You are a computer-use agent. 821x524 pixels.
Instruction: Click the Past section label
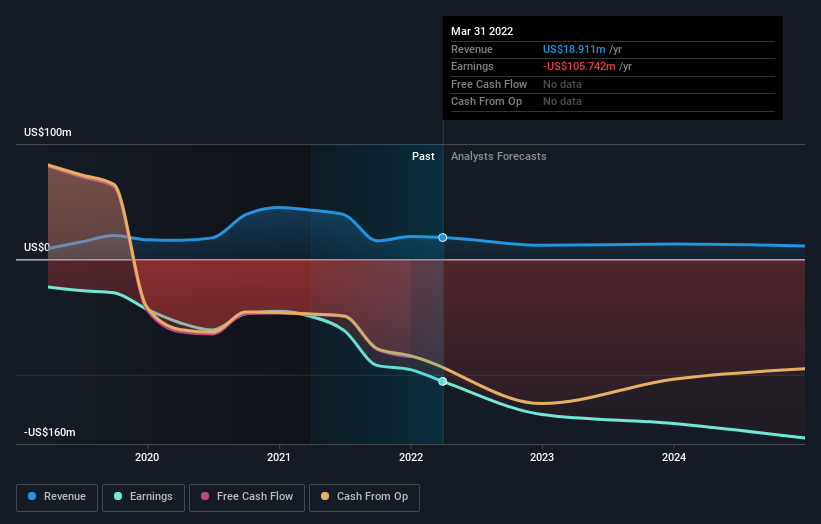pos(423,156)
